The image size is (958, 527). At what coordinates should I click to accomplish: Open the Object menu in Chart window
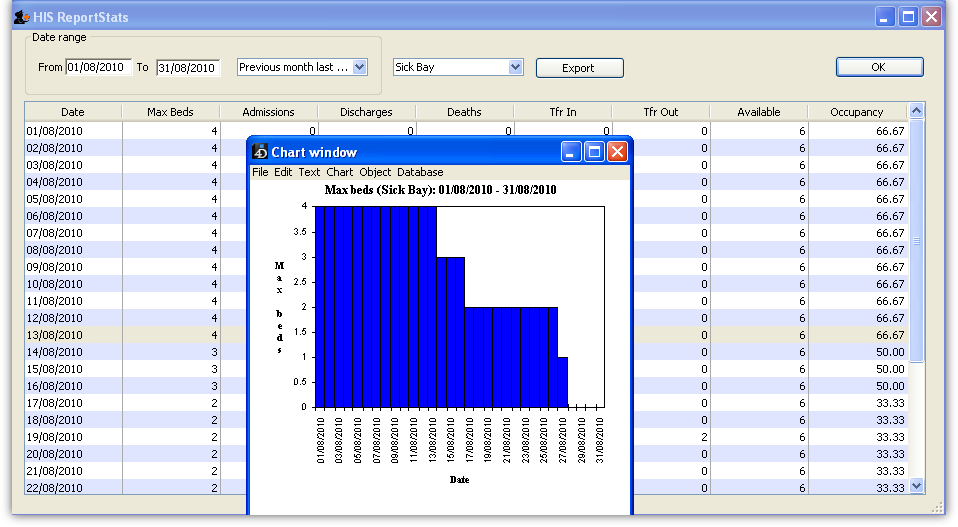tap(375, 172)
